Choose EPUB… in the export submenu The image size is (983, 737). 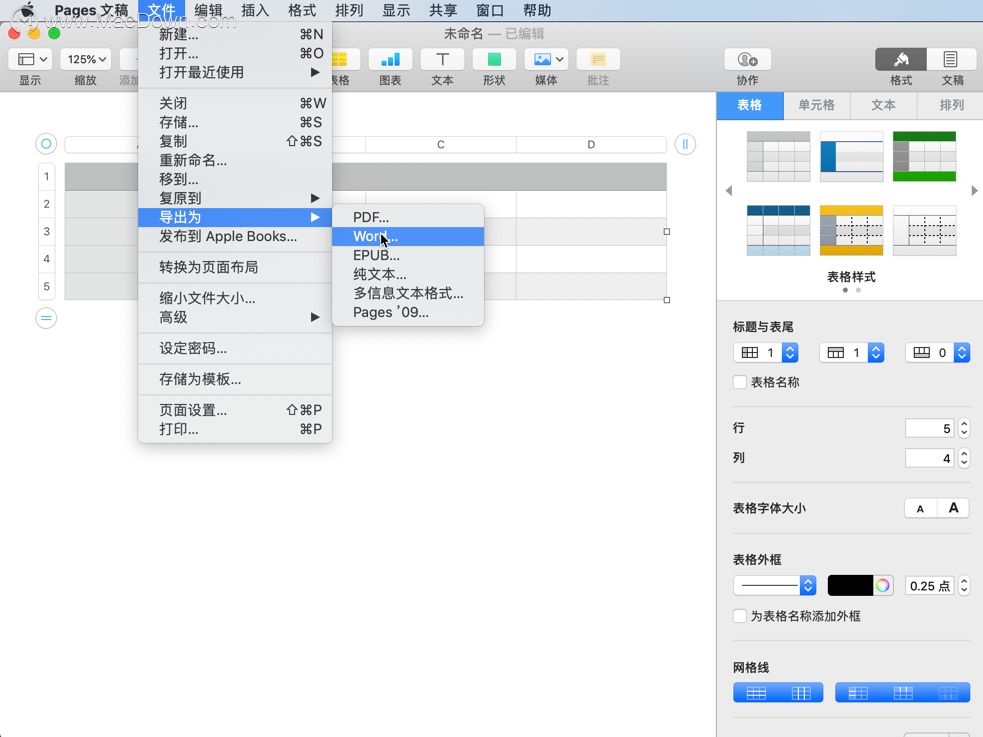click(x=408, y=255)
